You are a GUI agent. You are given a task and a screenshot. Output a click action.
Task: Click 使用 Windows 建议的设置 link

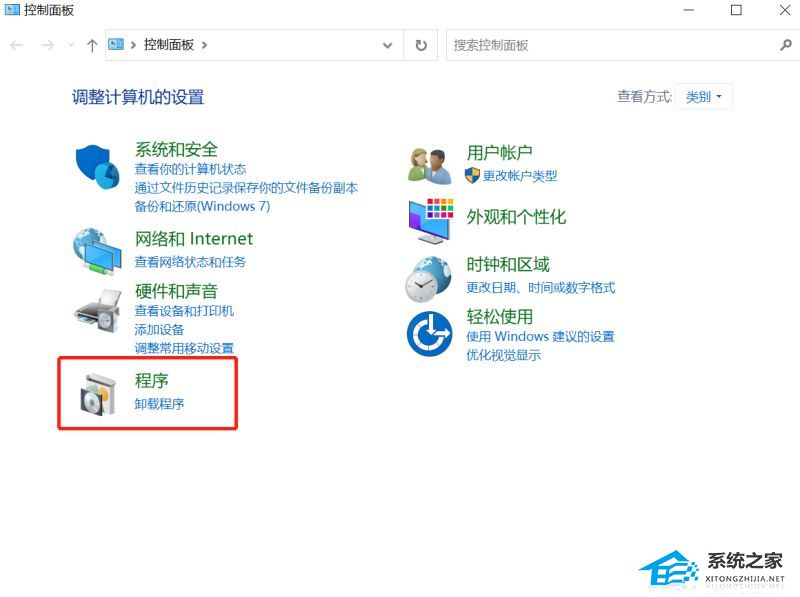(540, 336)
